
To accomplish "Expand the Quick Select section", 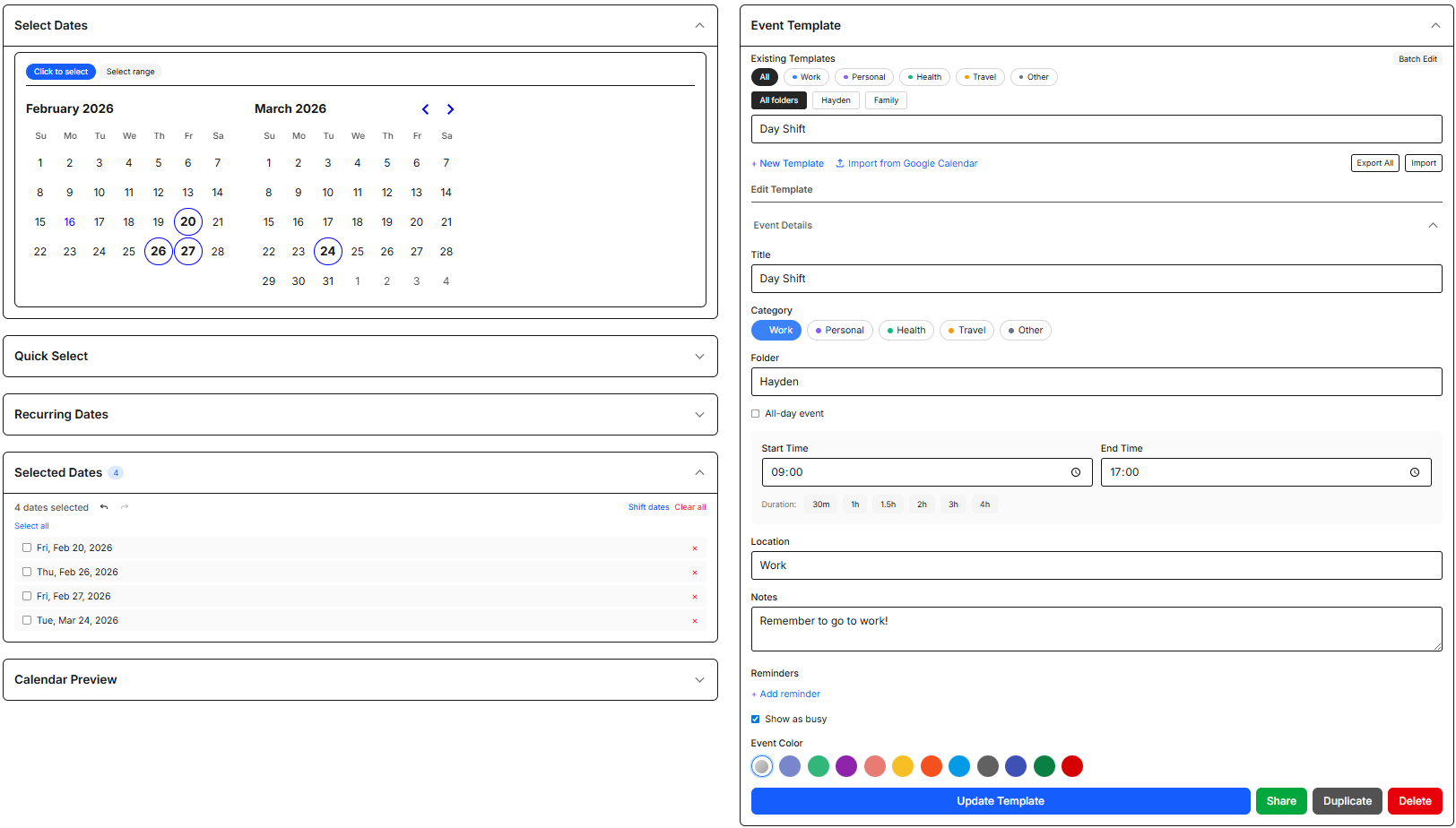I will tap(700, 356).
